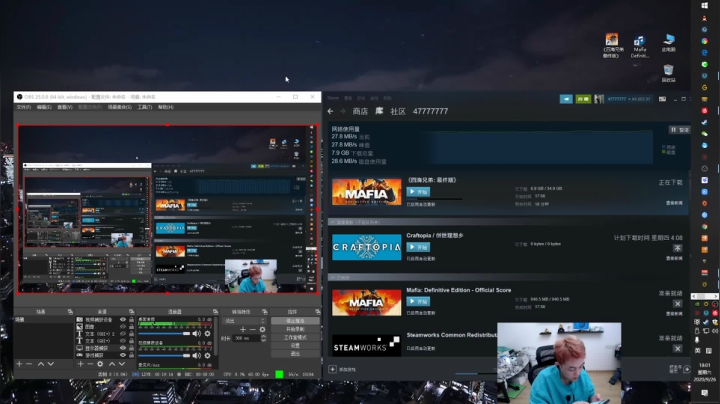Lock the 显示器捕获 source
Image resolution: width=720 pixels, height=404 pixels.
point(131,348)
